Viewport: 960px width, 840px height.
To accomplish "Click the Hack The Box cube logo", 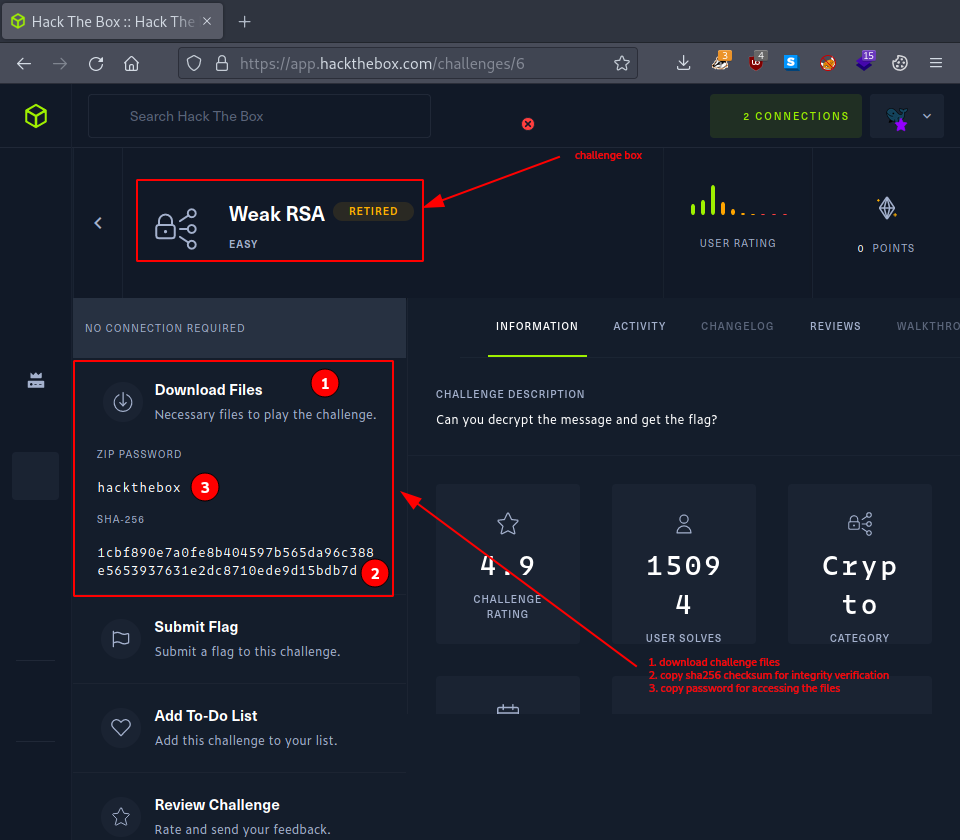I will tap(36, 116).
